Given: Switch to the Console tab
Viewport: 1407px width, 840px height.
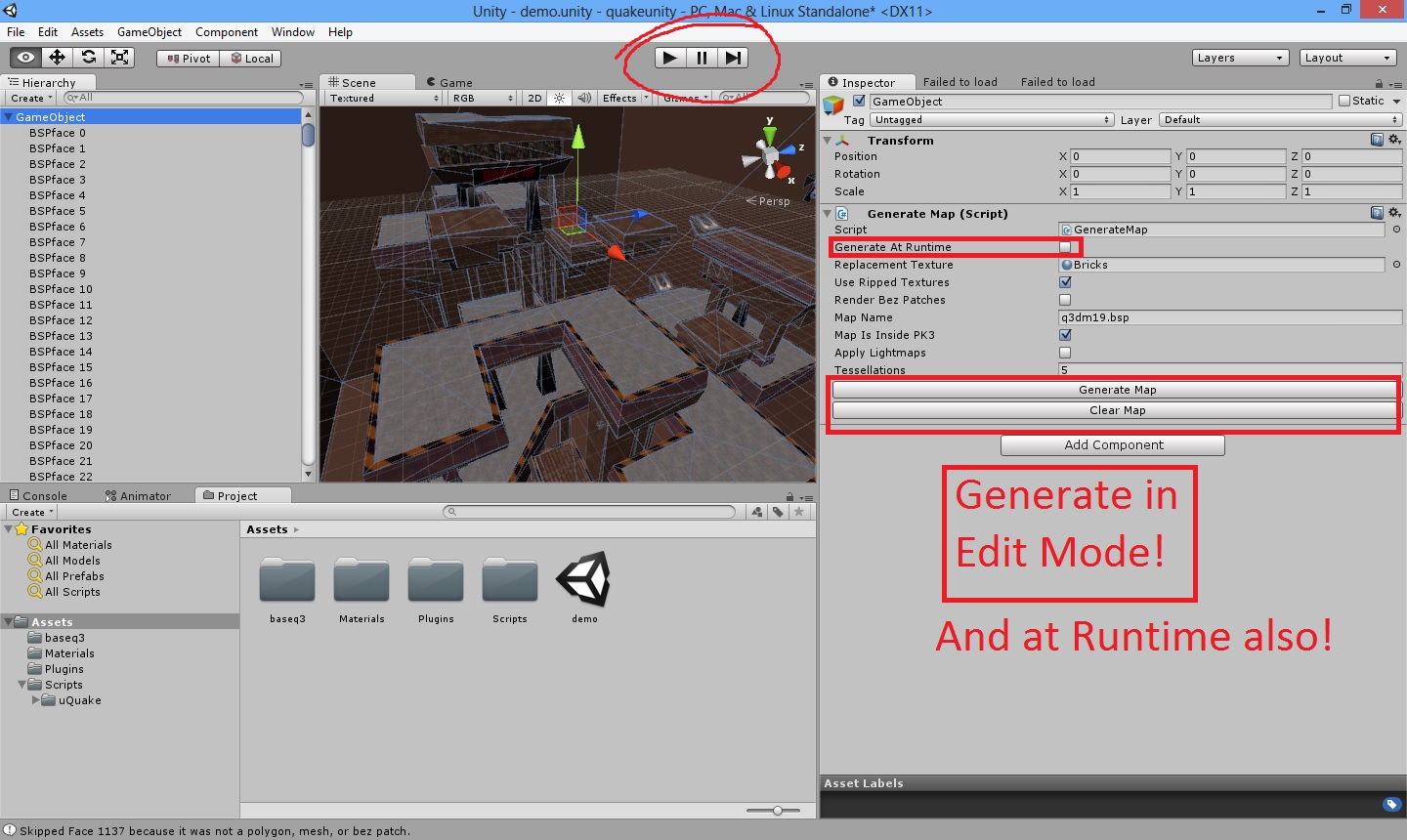Looking at the screenshot, I should click(39, 496).
